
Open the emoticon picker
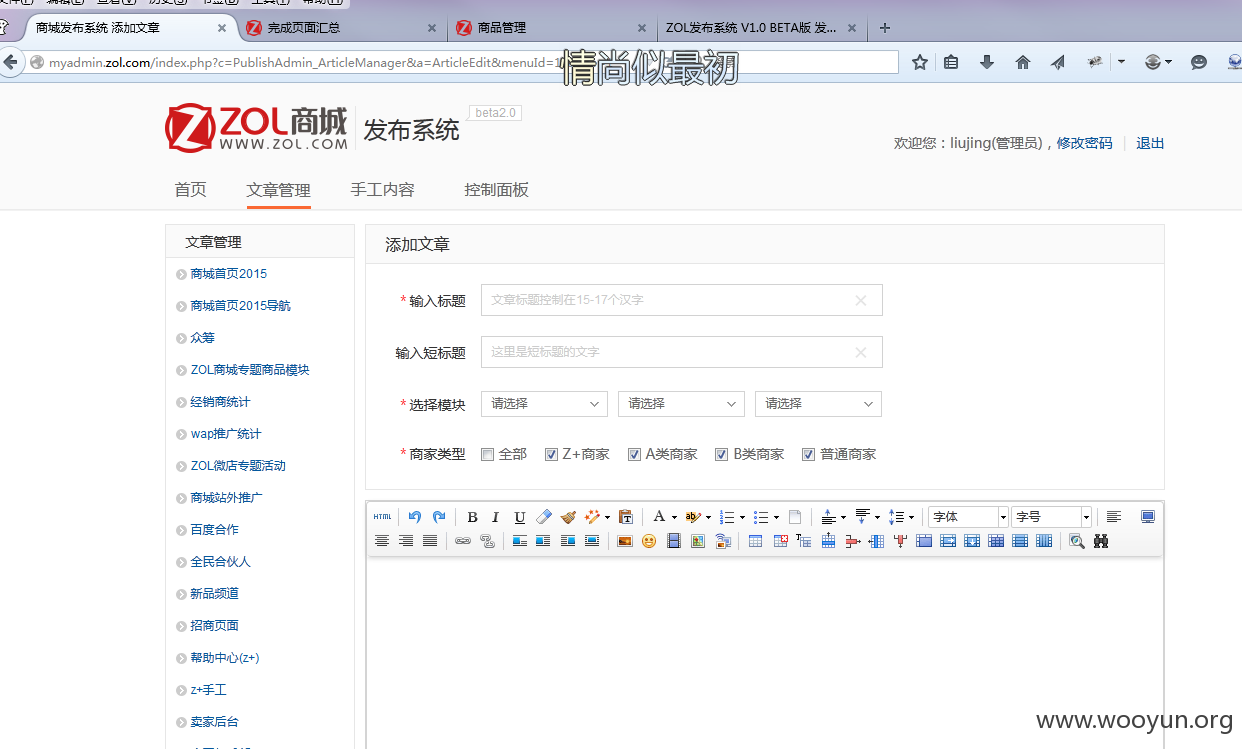649,541
